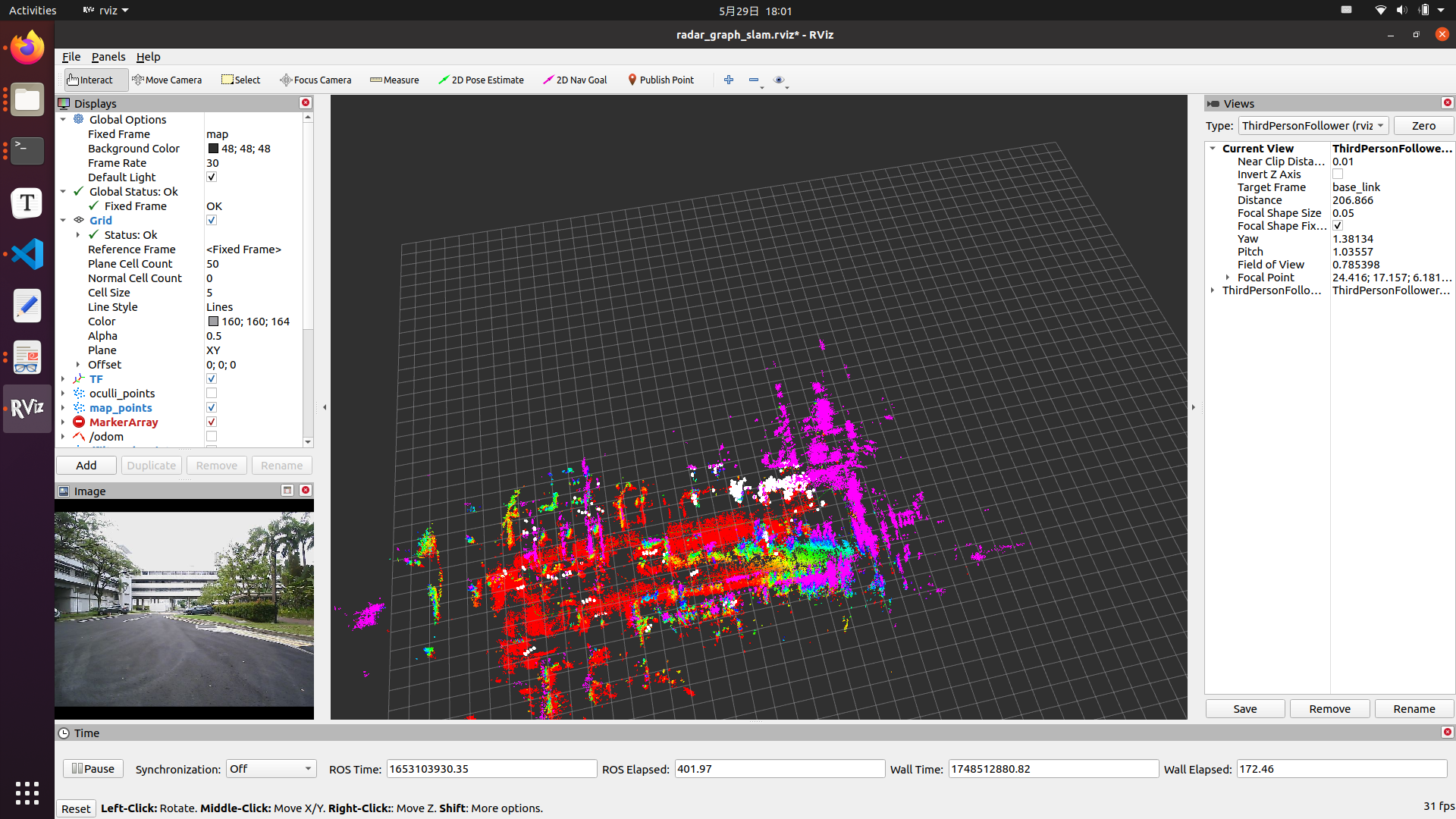
Task: Open view Type dropdown
Action: coord(1313,126)
